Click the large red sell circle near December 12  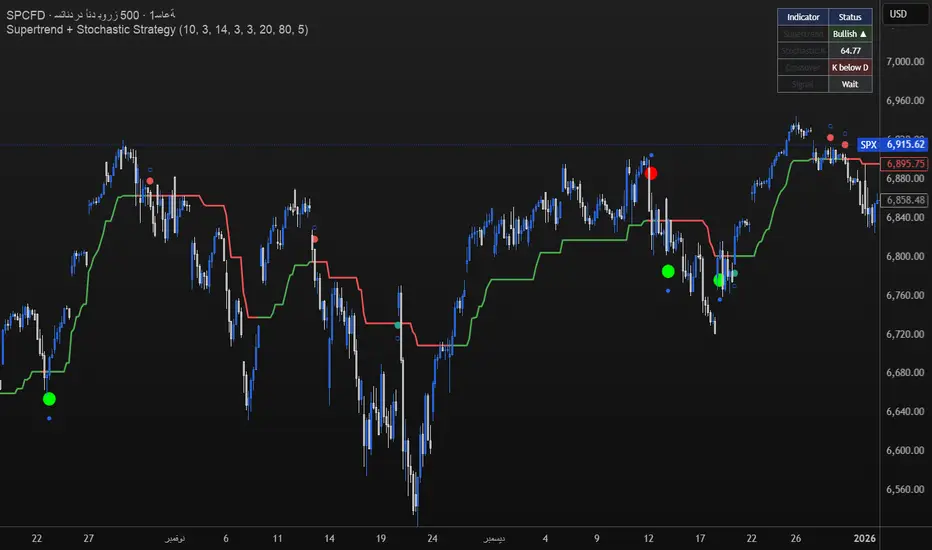(x=651, y=173)
